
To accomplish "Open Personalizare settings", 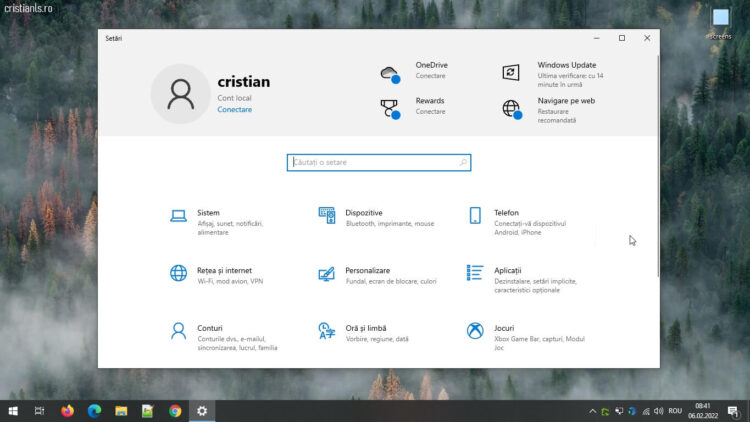I will coord(367,271).
